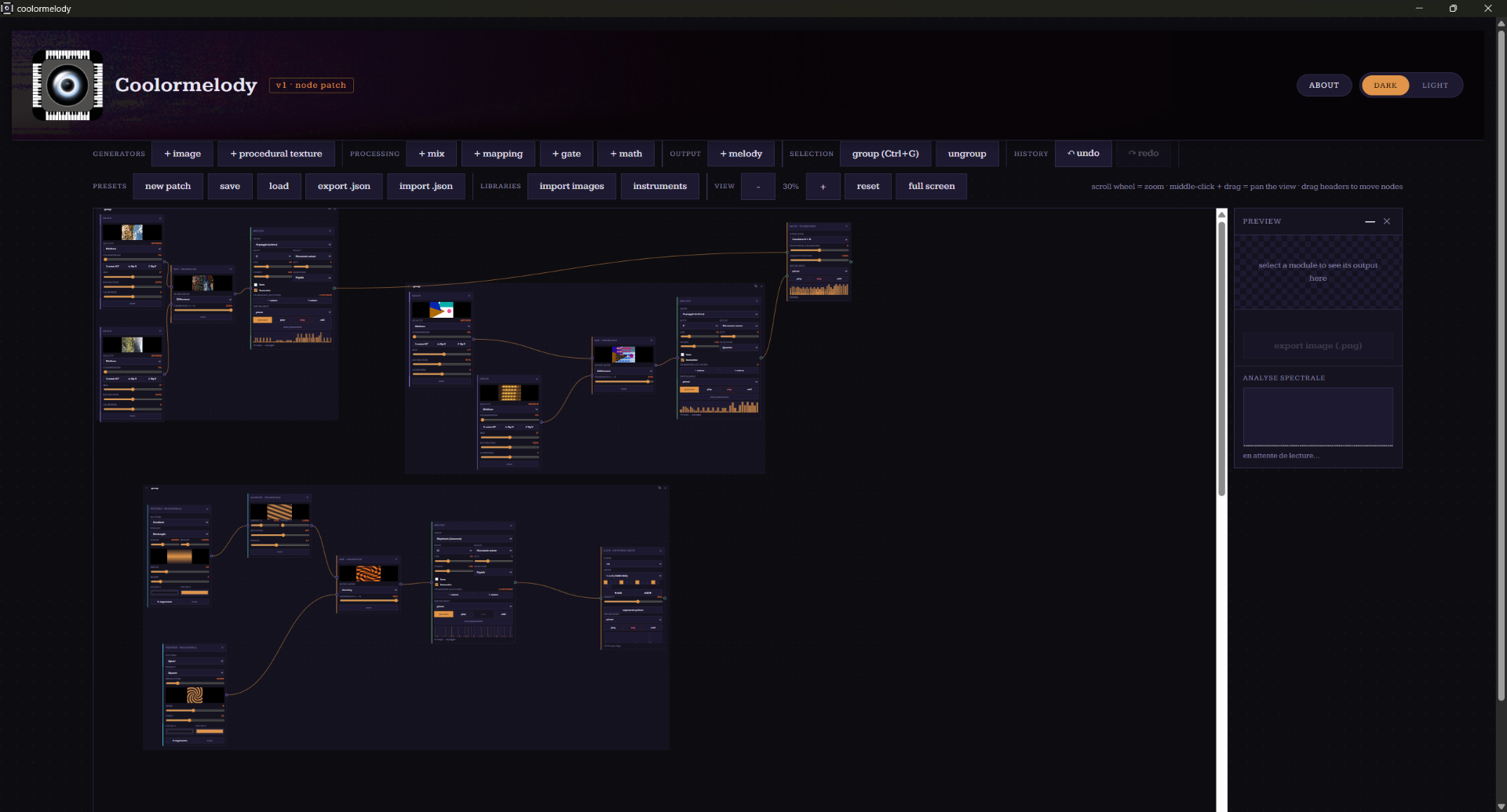Click the icon beside the bottom group's x
This screenshot has width=1507, height=812.
(659, 488)
